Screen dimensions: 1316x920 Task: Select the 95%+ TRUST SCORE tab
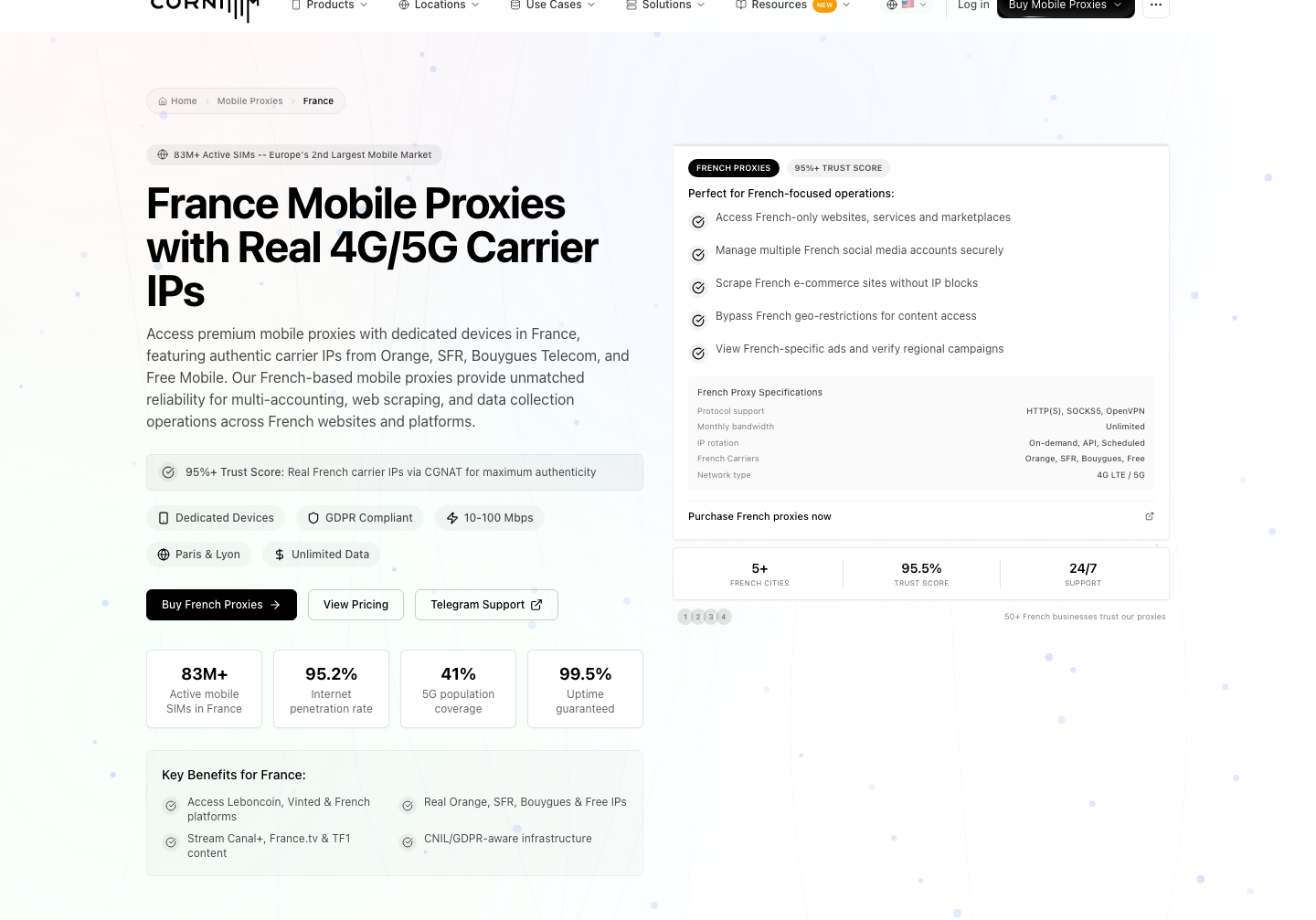click(838, 168)
